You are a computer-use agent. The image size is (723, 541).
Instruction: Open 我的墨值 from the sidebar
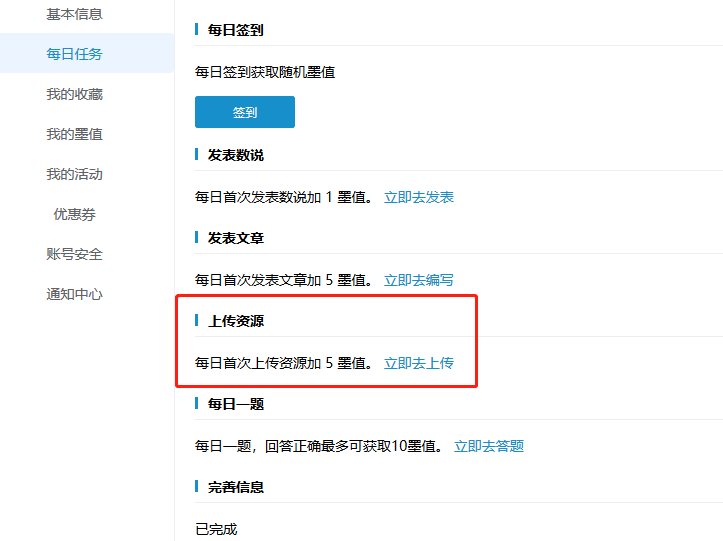(74, 134)
